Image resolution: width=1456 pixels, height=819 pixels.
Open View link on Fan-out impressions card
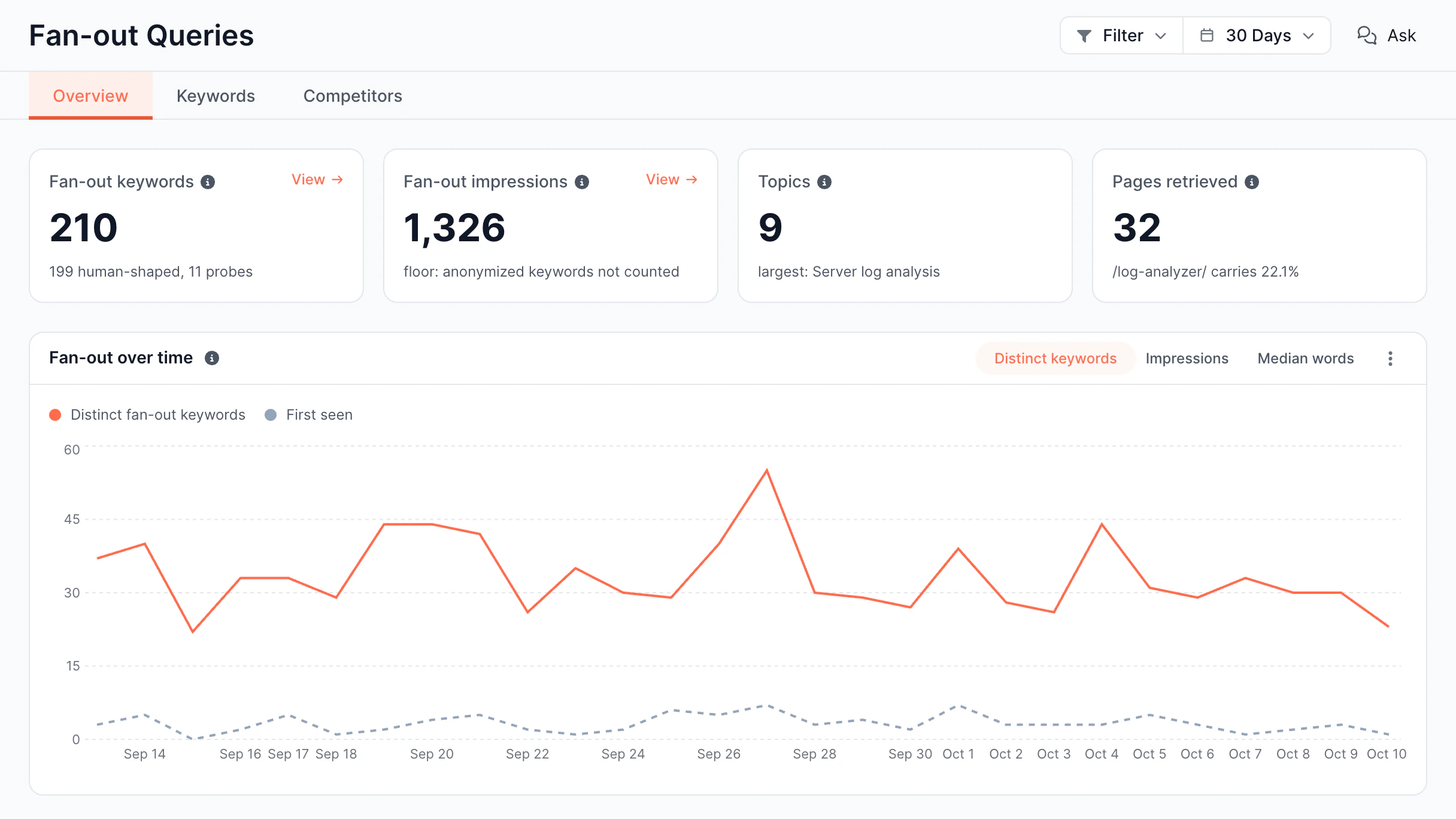[672, 180]
